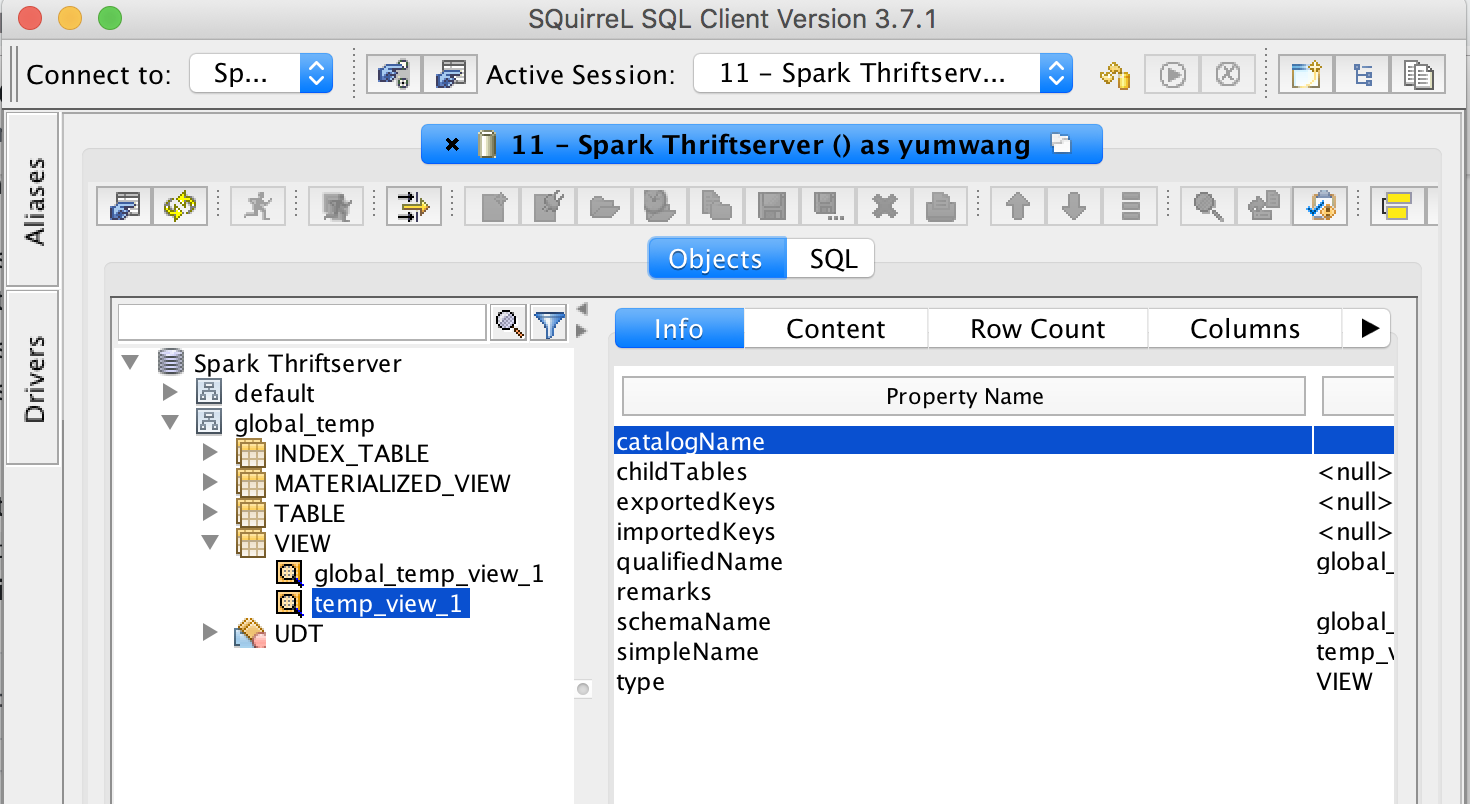
Task: Click the refresh/reconnect yellow arrows icon
Action: coord(181,207)
